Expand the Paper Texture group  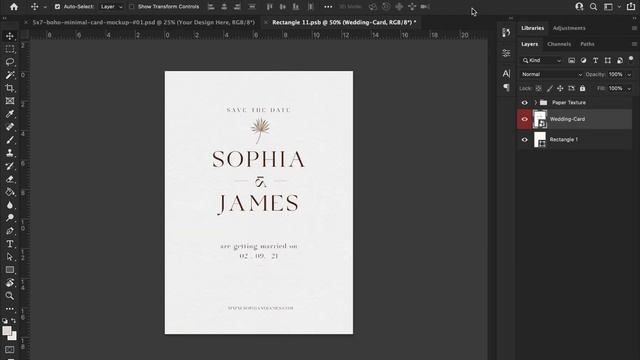536,102
